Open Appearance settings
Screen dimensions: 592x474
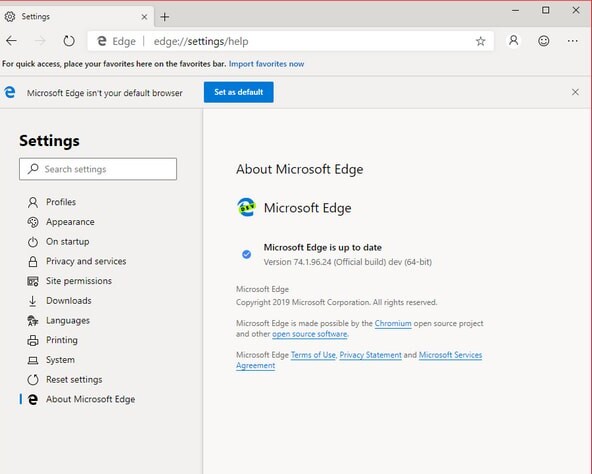click(x=70, y=222)
